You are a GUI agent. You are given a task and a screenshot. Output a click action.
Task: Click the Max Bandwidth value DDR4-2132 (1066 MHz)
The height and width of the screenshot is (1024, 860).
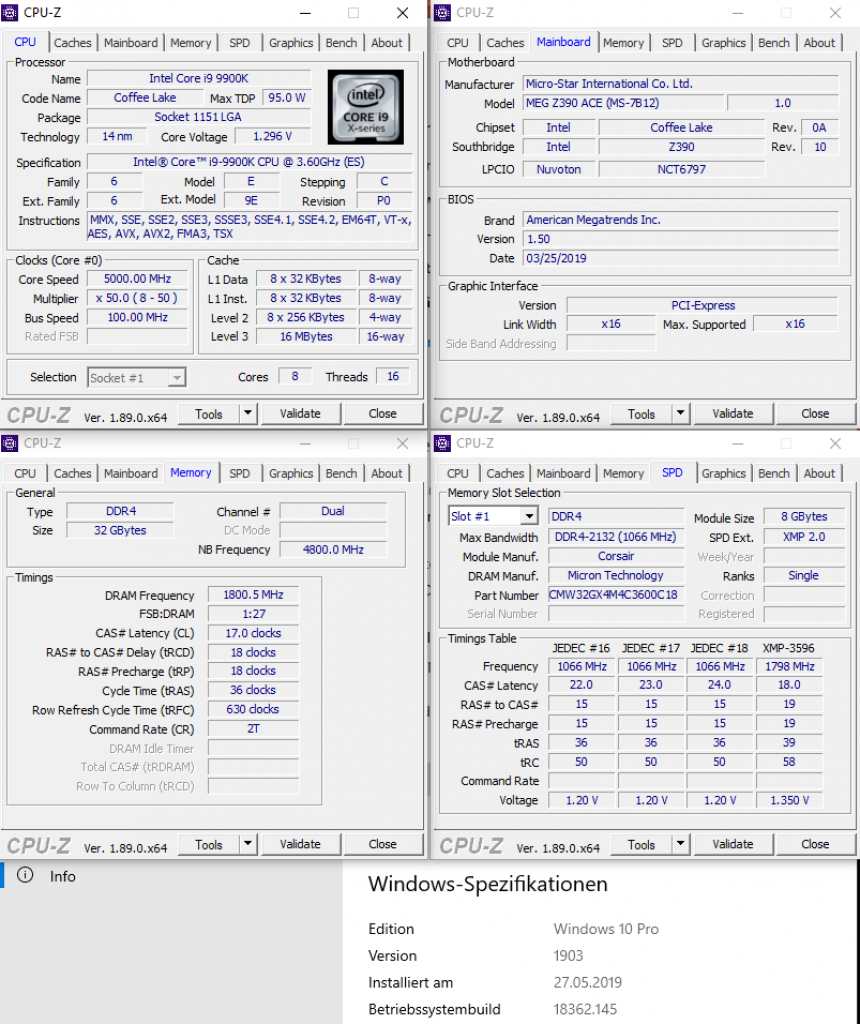[616, 537]
